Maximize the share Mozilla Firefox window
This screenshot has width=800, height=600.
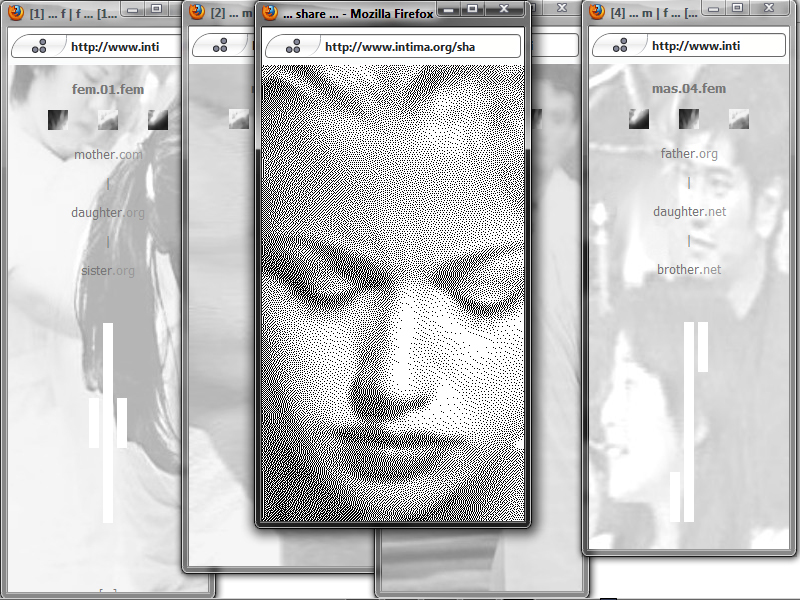pyautogui.click(x=472, y=9)
